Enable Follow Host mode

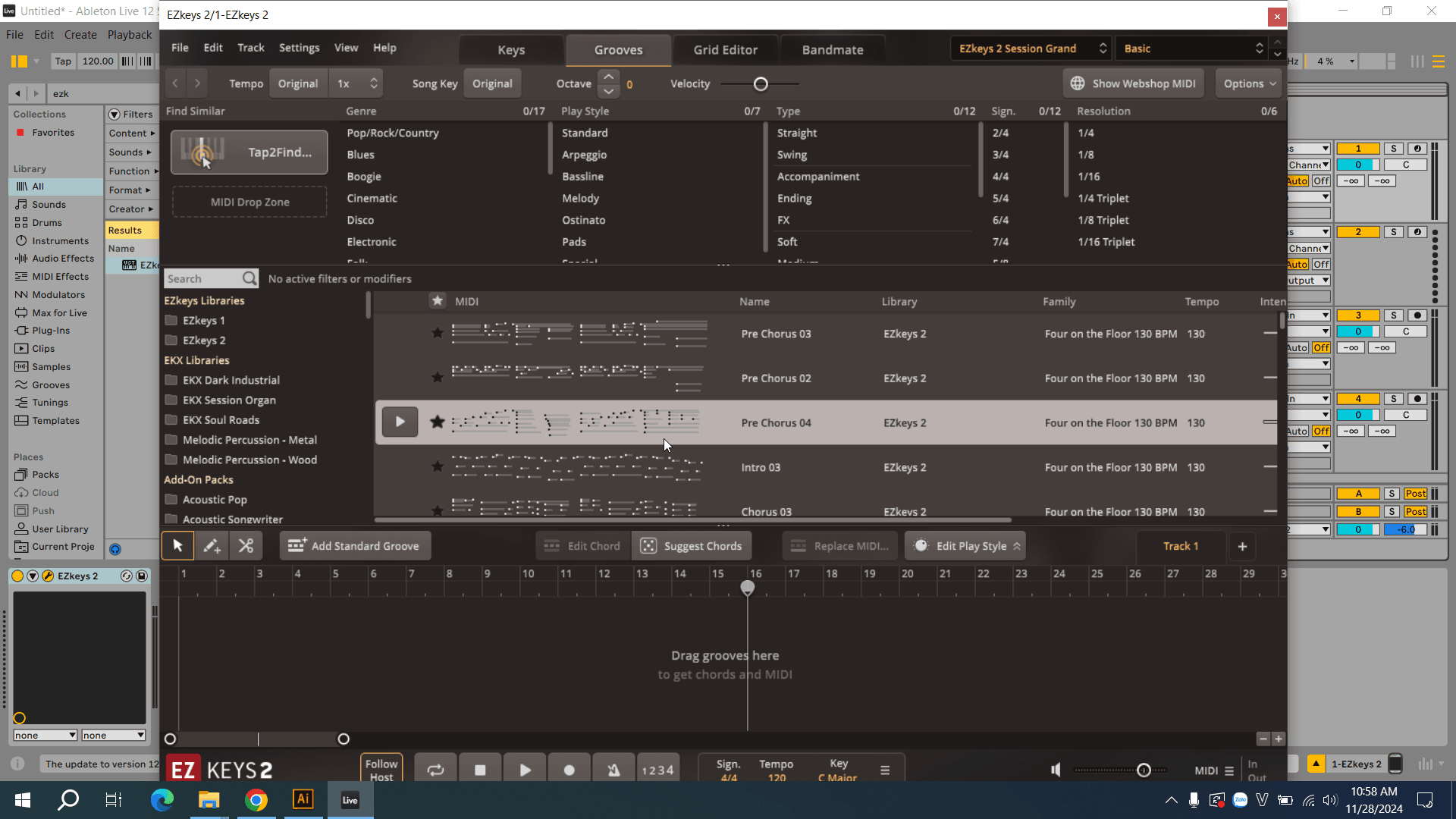coord(381,768)
